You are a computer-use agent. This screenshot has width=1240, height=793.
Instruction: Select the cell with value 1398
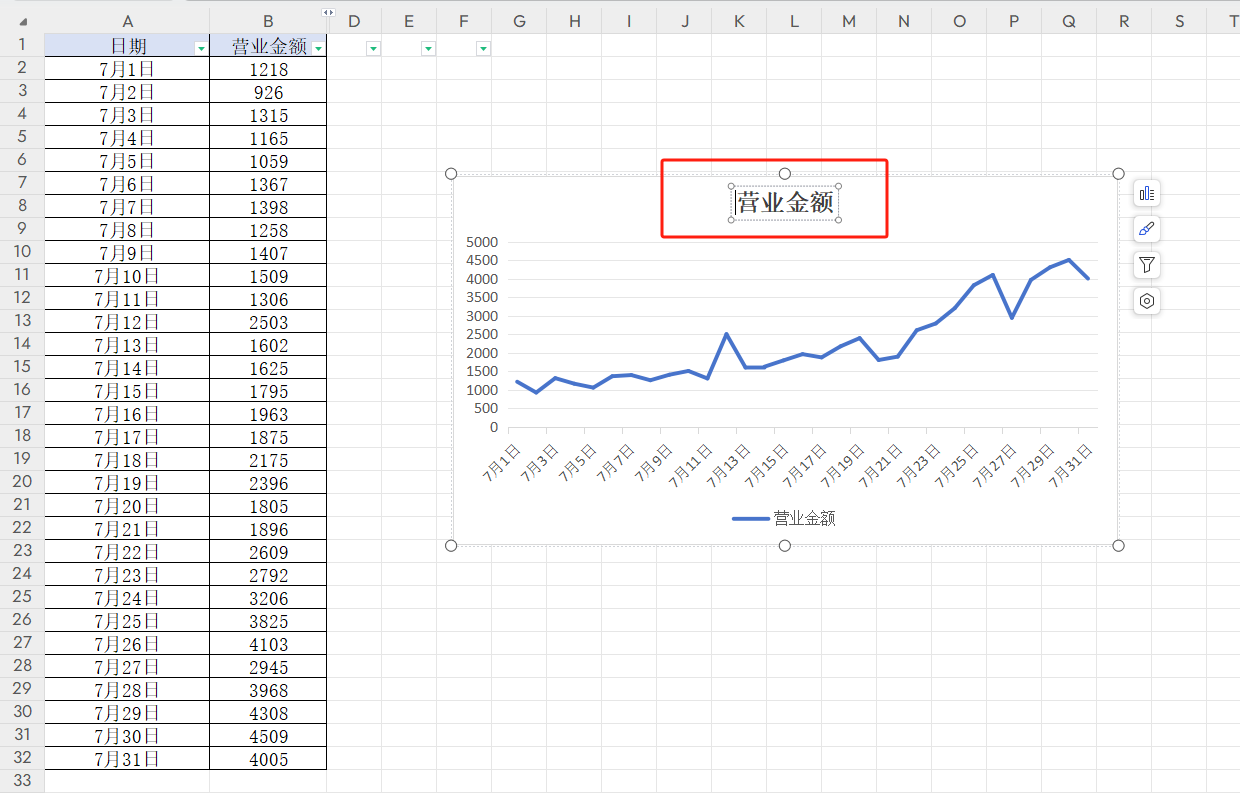pos(268,206)
